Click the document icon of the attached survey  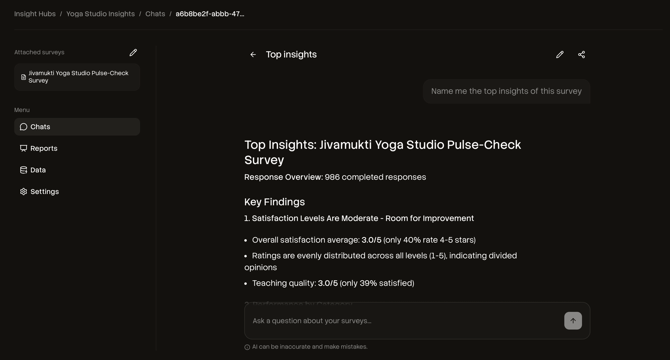tap(24, 77)
